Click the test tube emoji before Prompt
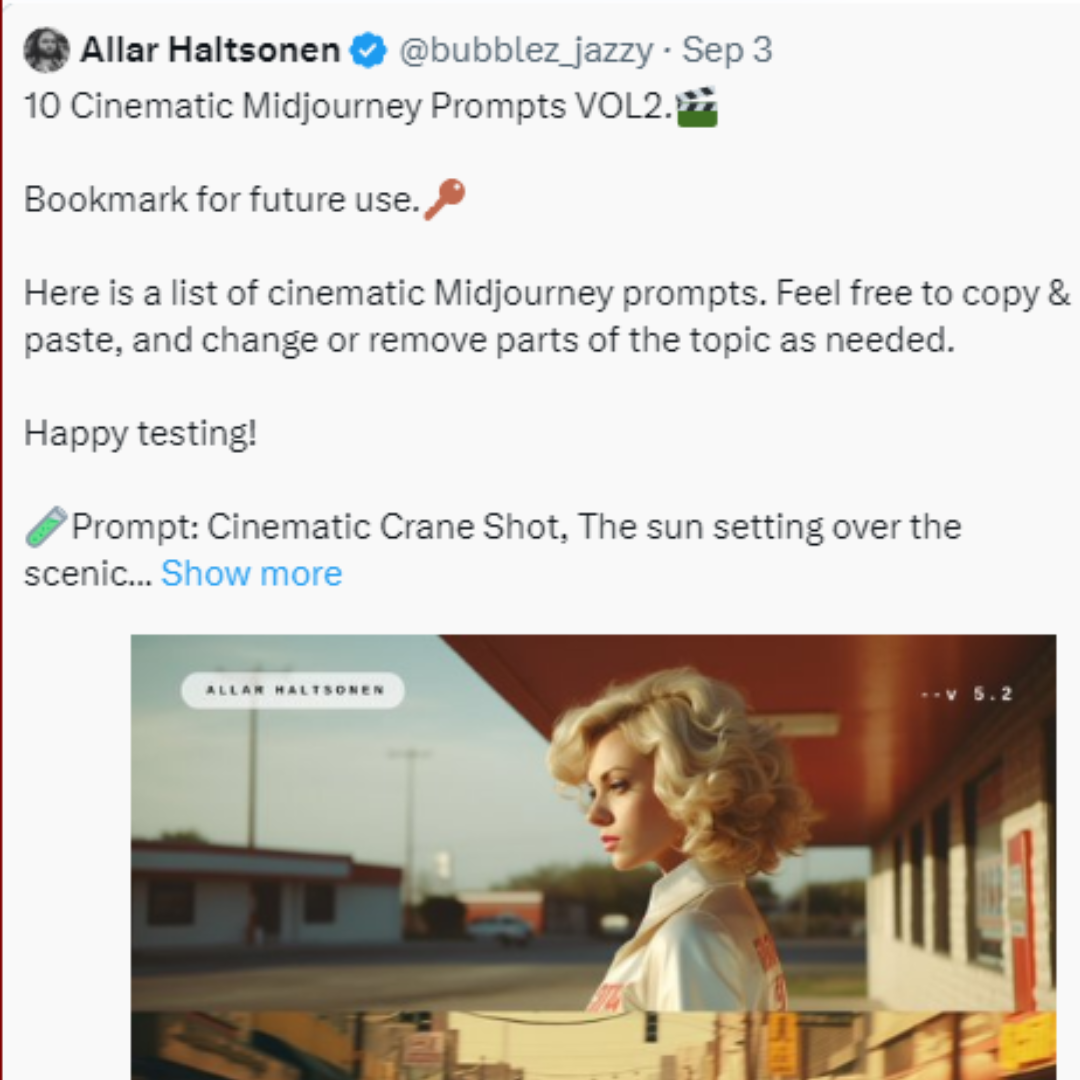 coord(45,527)
